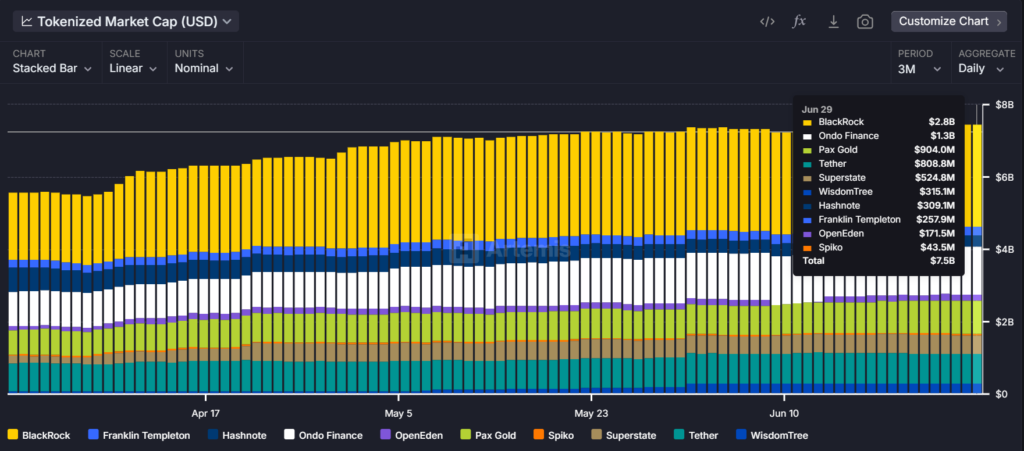Click the Jun 29 tooltip date
1024x451 pixels.
(816, 109)
